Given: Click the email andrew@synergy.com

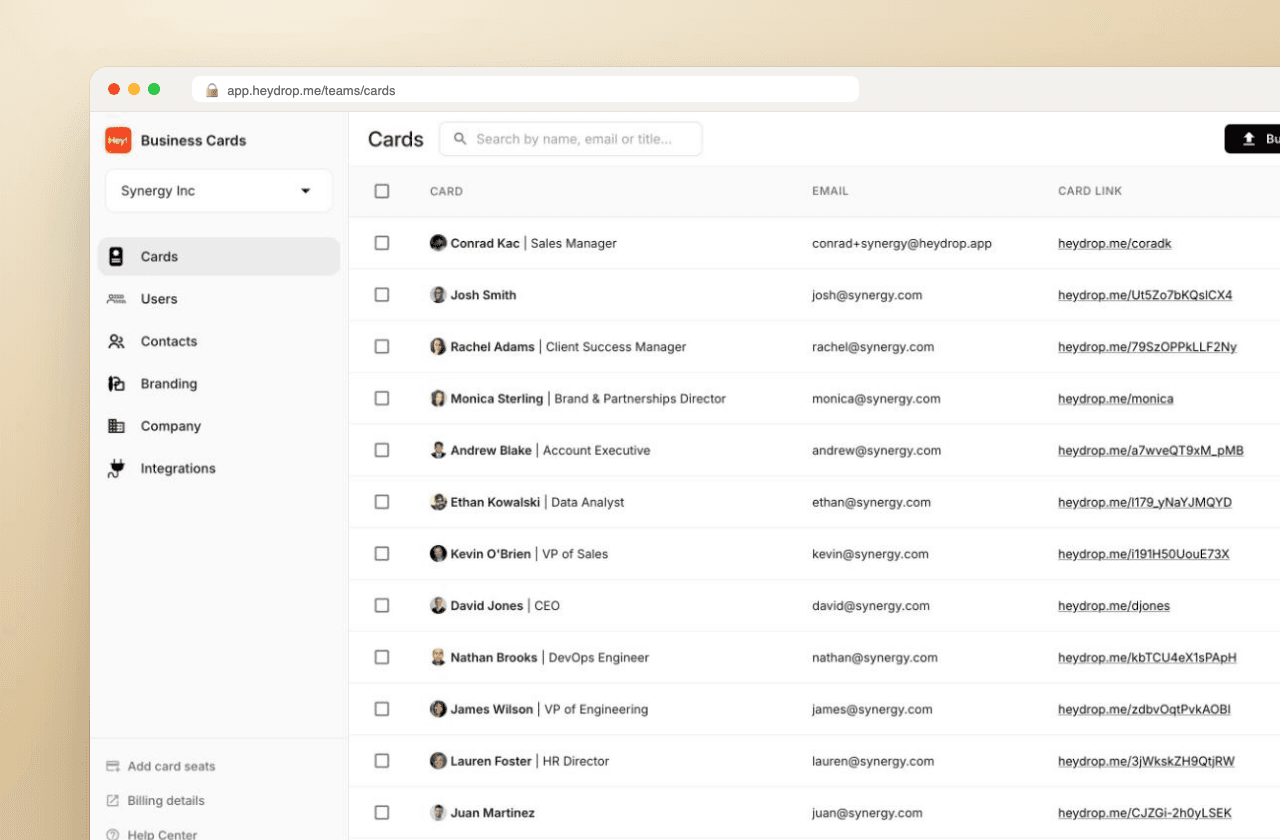Looking at the screenshot, I should click(x=876, y=451).
